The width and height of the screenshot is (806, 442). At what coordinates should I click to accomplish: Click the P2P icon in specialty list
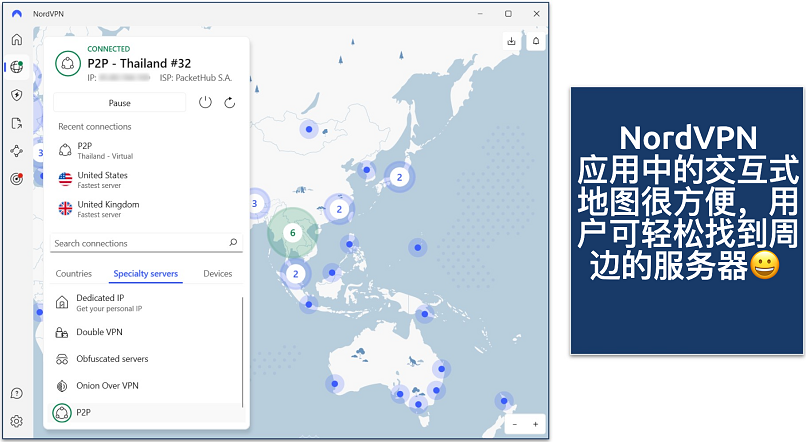tap(62, 413)
